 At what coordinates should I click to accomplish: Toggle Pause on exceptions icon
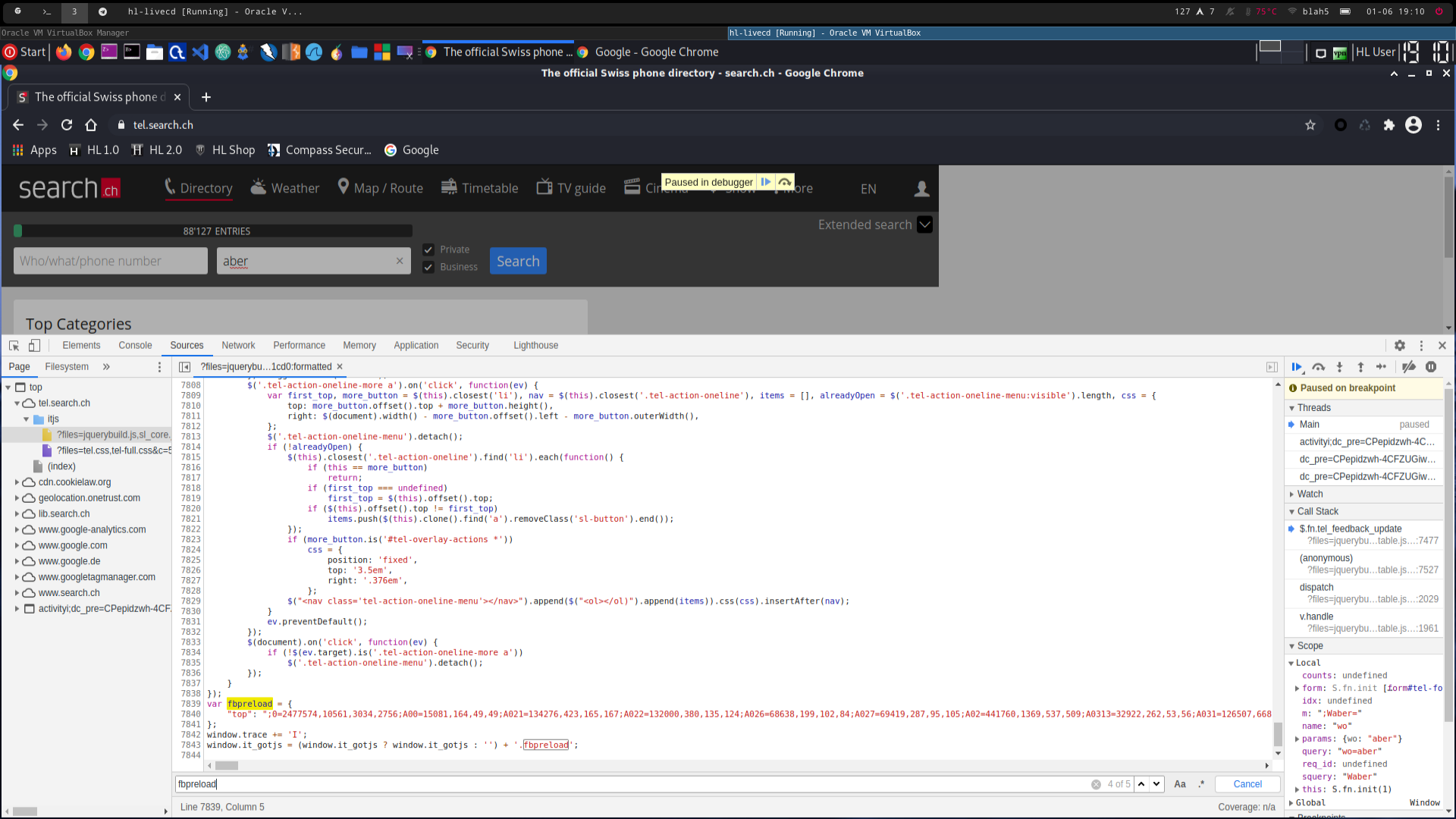pyautogui.click(x=1431, y=367)
